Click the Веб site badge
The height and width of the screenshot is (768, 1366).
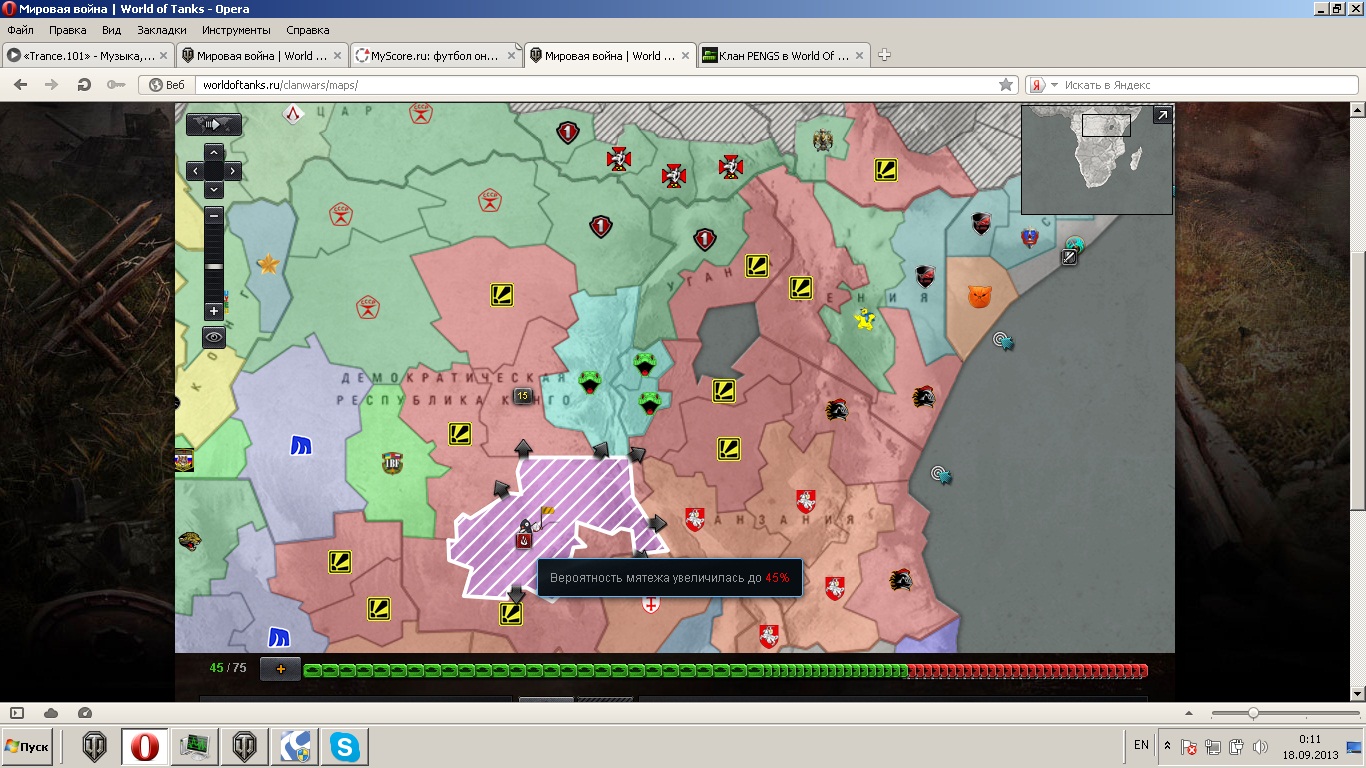point(167,85)
